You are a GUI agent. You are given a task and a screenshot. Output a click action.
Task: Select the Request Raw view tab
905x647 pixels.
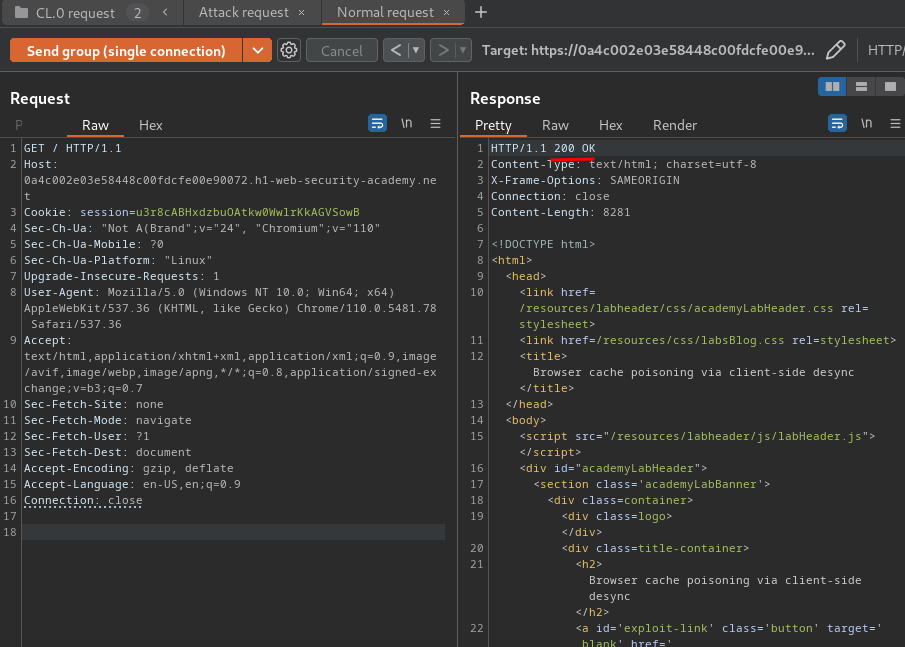tap(95, 125)
